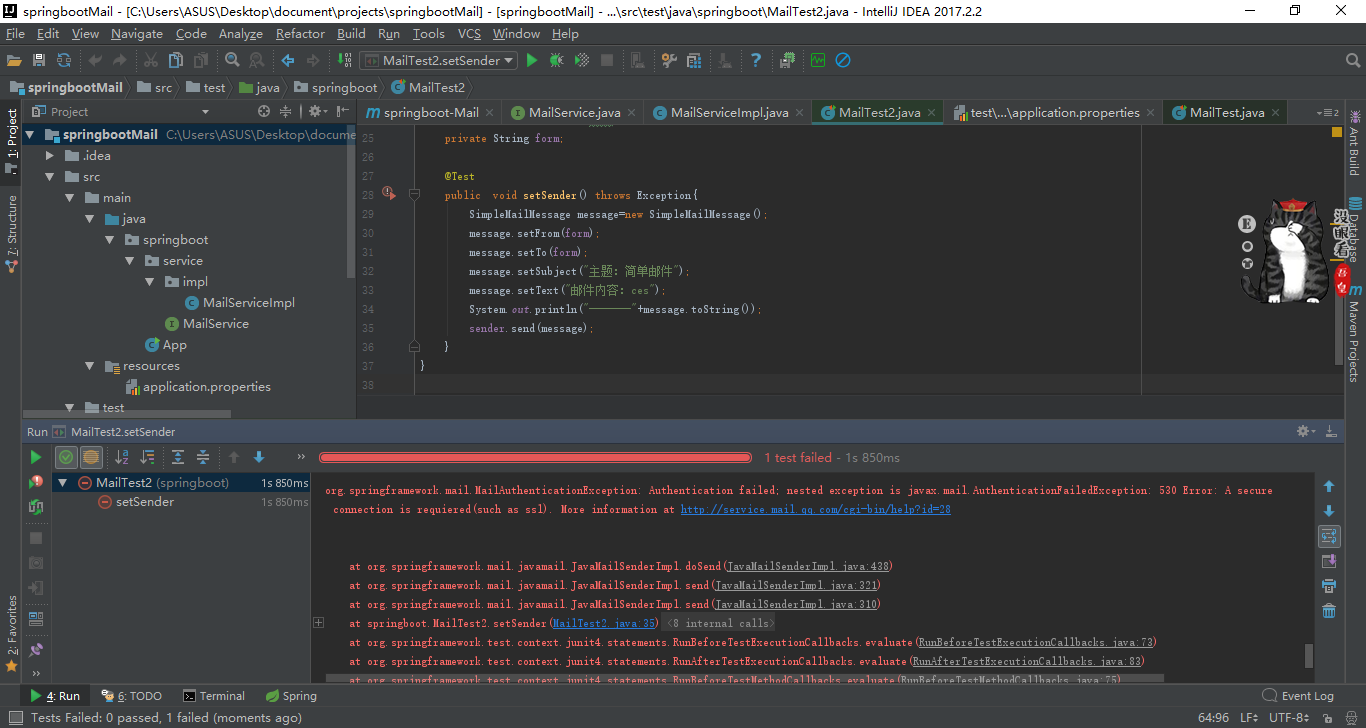Click the Debug bug icon
Screen dimensions: 1366x728
pyautogui.click(x=557, y=60)
